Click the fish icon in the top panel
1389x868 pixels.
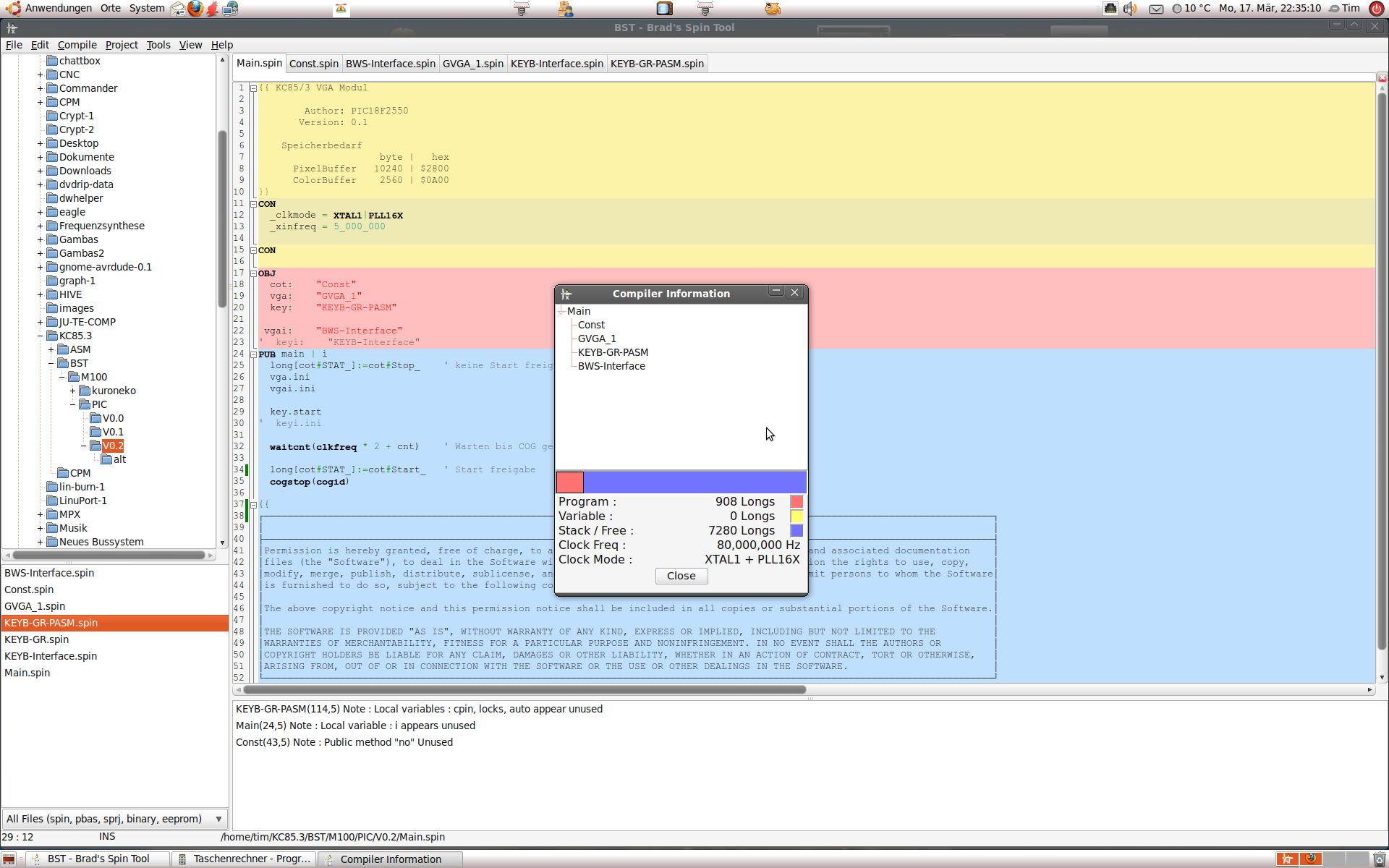[x=773, y=9]
